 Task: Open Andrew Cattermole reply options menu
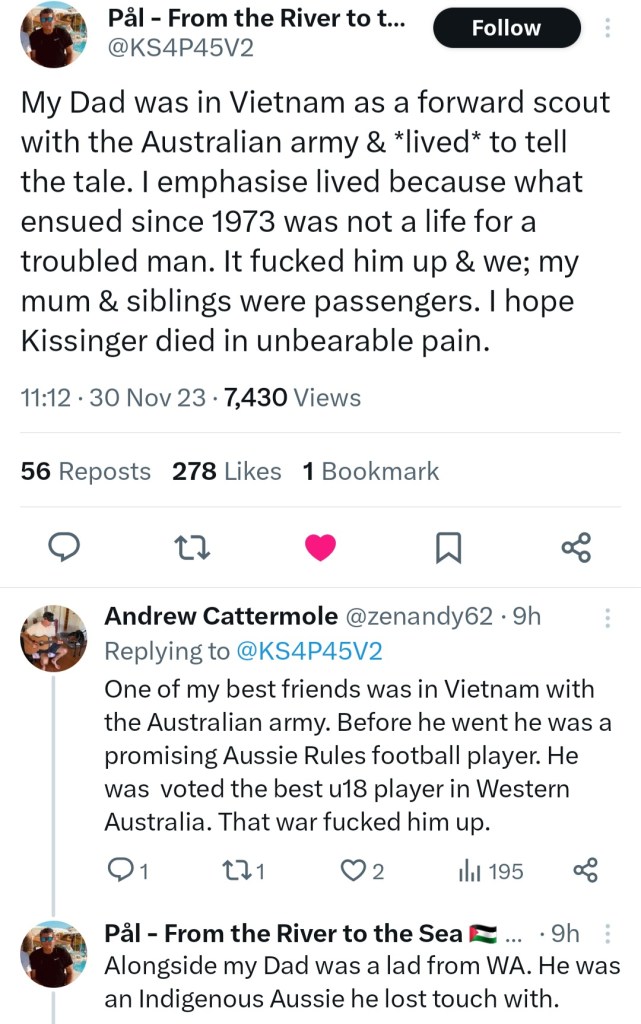click(608, 619)
